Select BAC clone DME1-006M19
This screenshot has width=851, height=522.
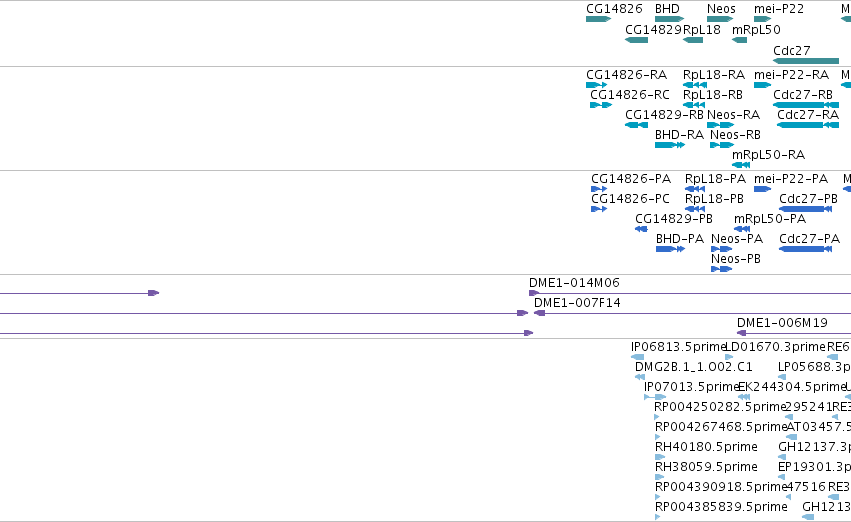tap(794, 333)
